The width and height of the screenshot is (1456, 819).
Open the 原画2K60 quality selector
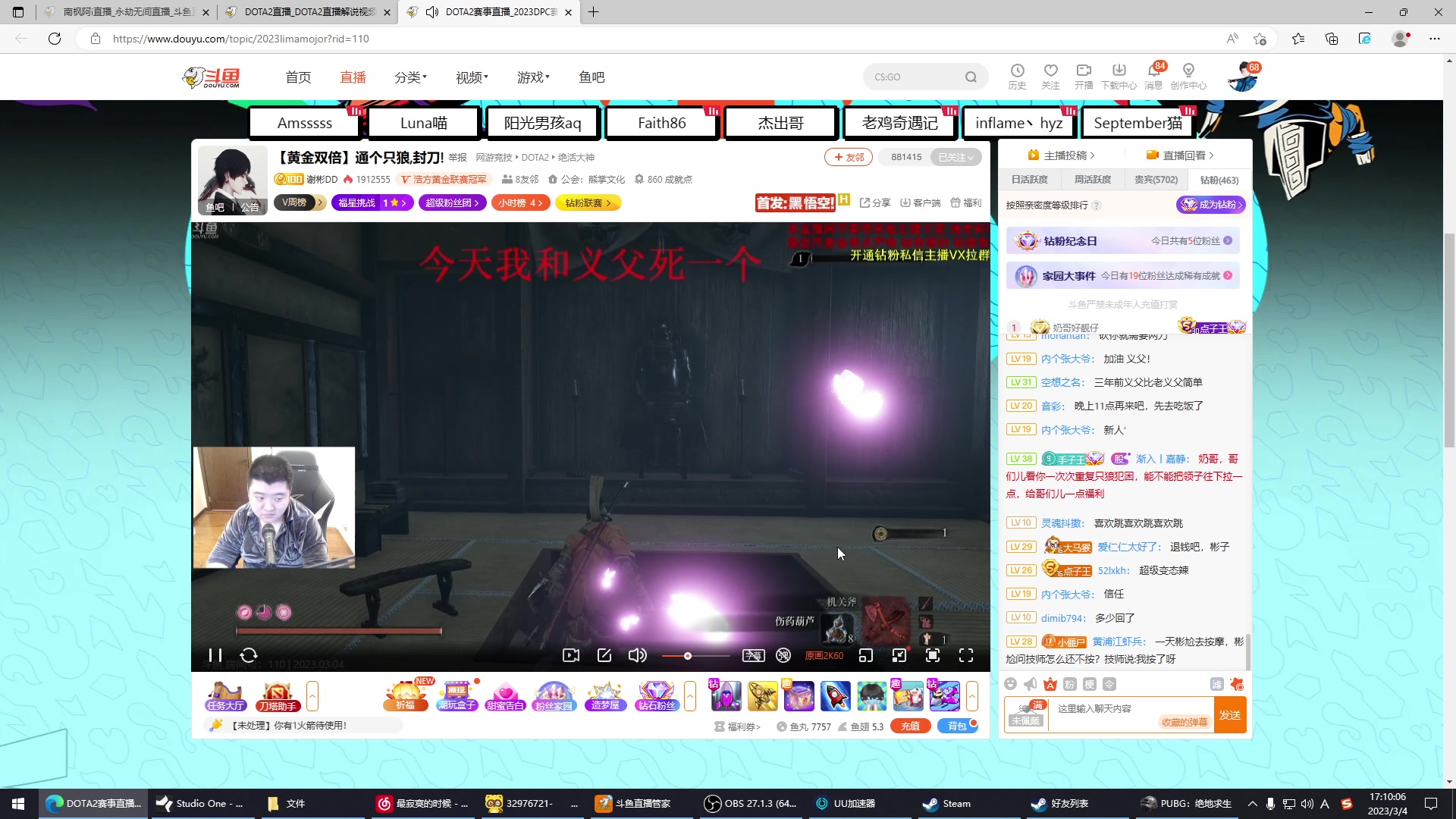824,656
